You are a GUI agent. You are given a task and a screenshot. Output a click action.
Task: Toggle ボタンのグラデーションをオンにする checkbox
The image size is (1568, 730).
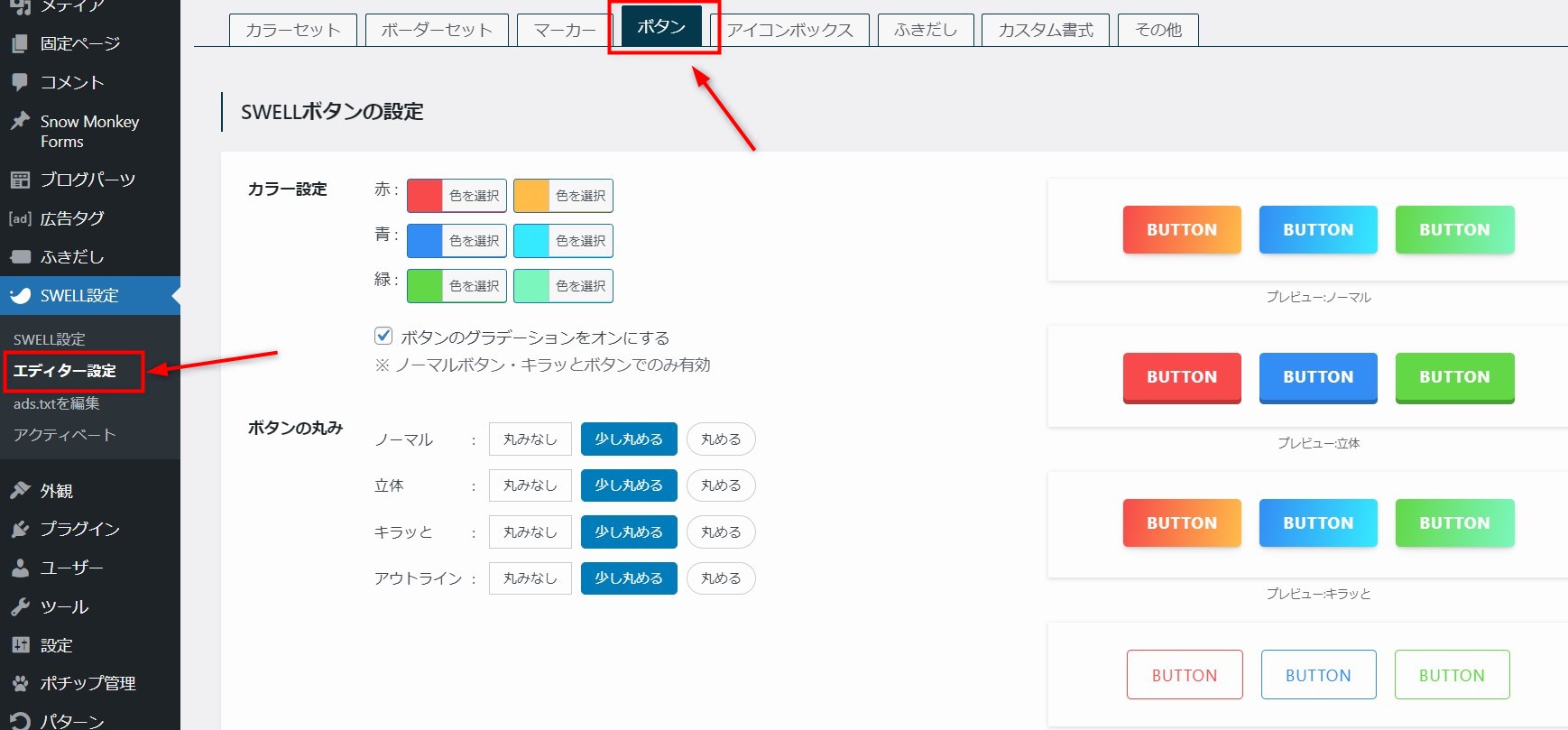pos(383,337)
